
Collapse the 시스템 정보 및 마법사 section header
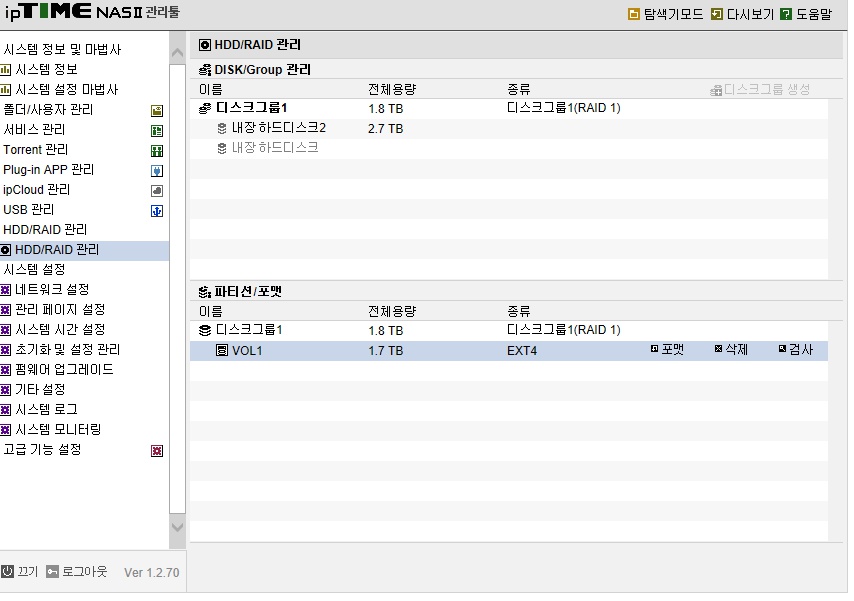(x=62, y=50)
